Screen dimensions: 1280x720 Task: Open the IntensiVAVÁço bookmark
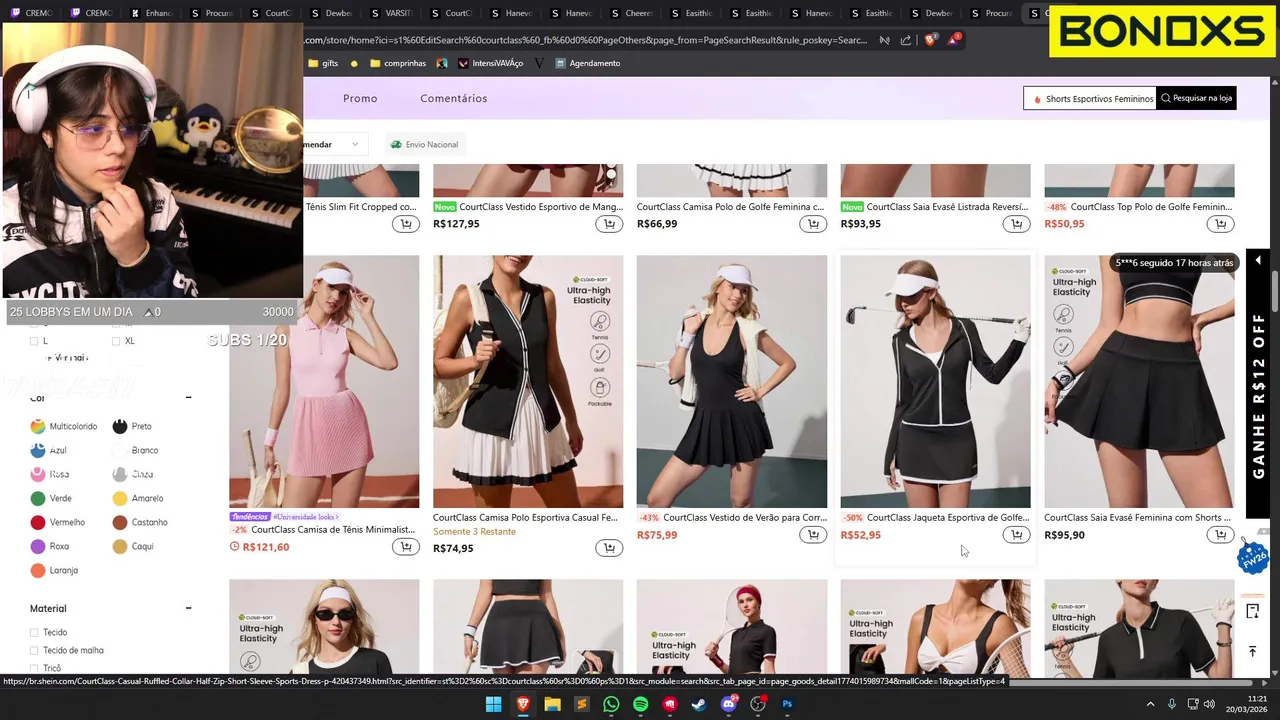click(x=491, y=63)
